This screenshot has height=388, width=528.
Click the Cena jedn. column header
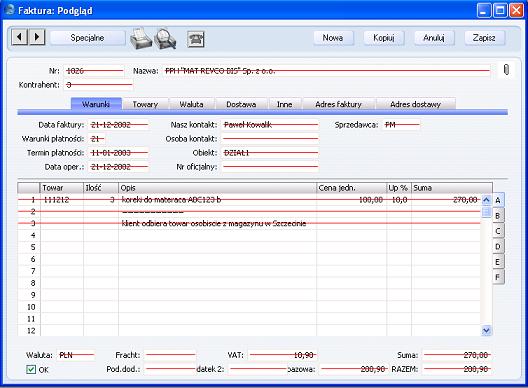coord(352,188)
